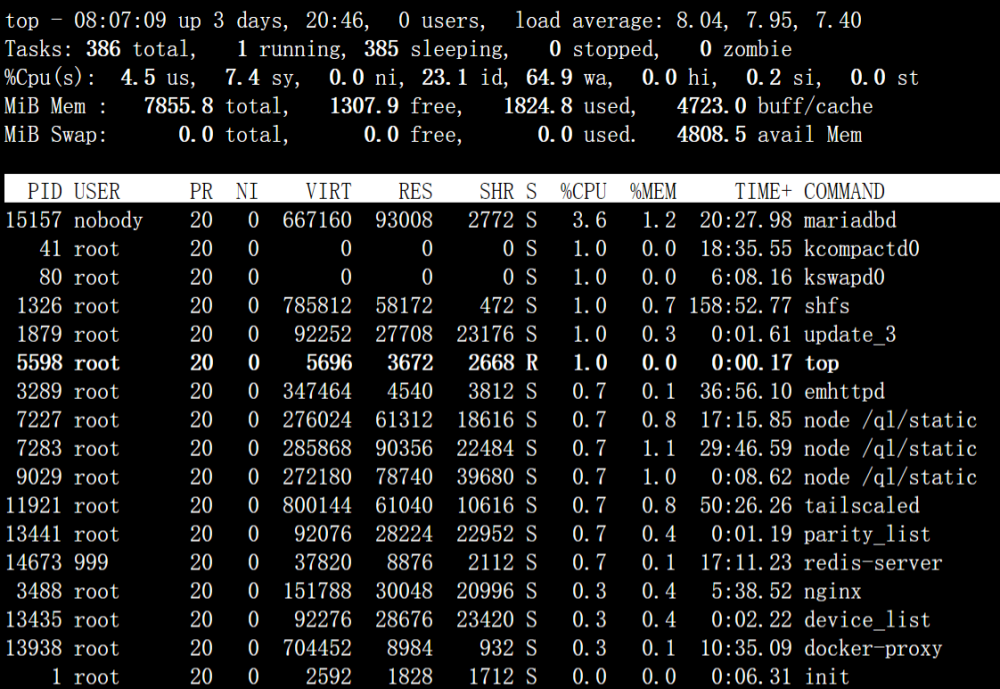Screen dimensions: 1000x689
Task: Click the PID column header
Action: click(x=45, y=191)
